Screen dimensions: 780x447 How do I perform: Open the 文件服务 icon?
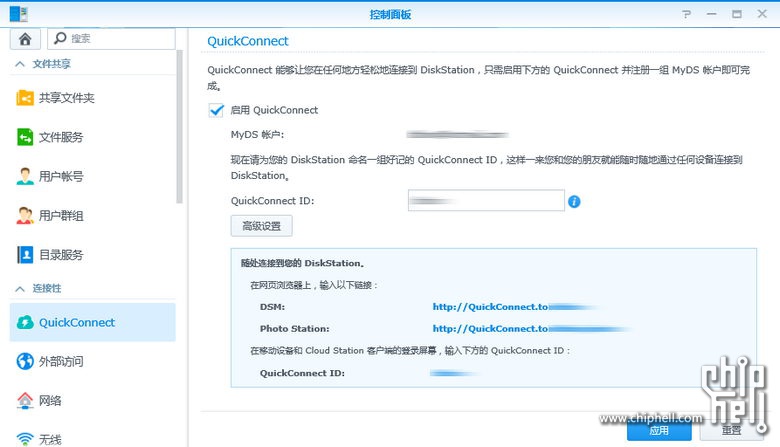pyautogui.click(x=25, y=137)
